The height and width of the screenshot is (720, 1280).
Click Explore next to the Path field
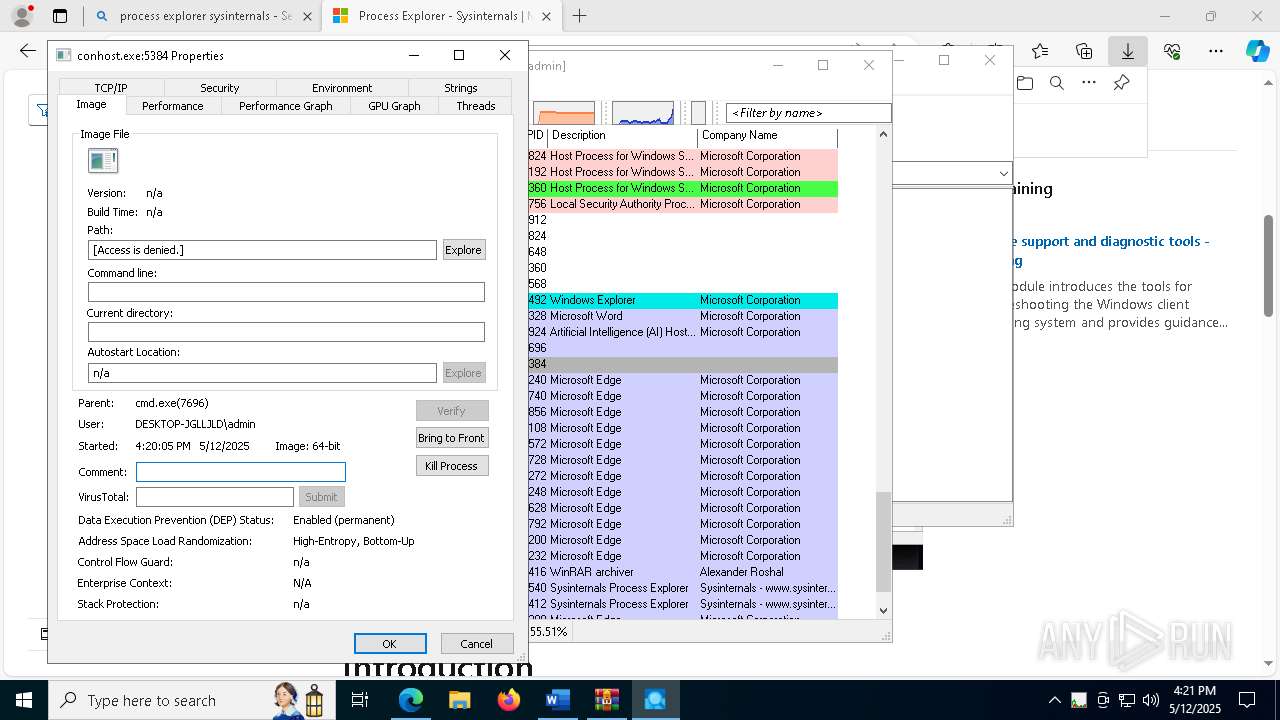pos(463,250)
